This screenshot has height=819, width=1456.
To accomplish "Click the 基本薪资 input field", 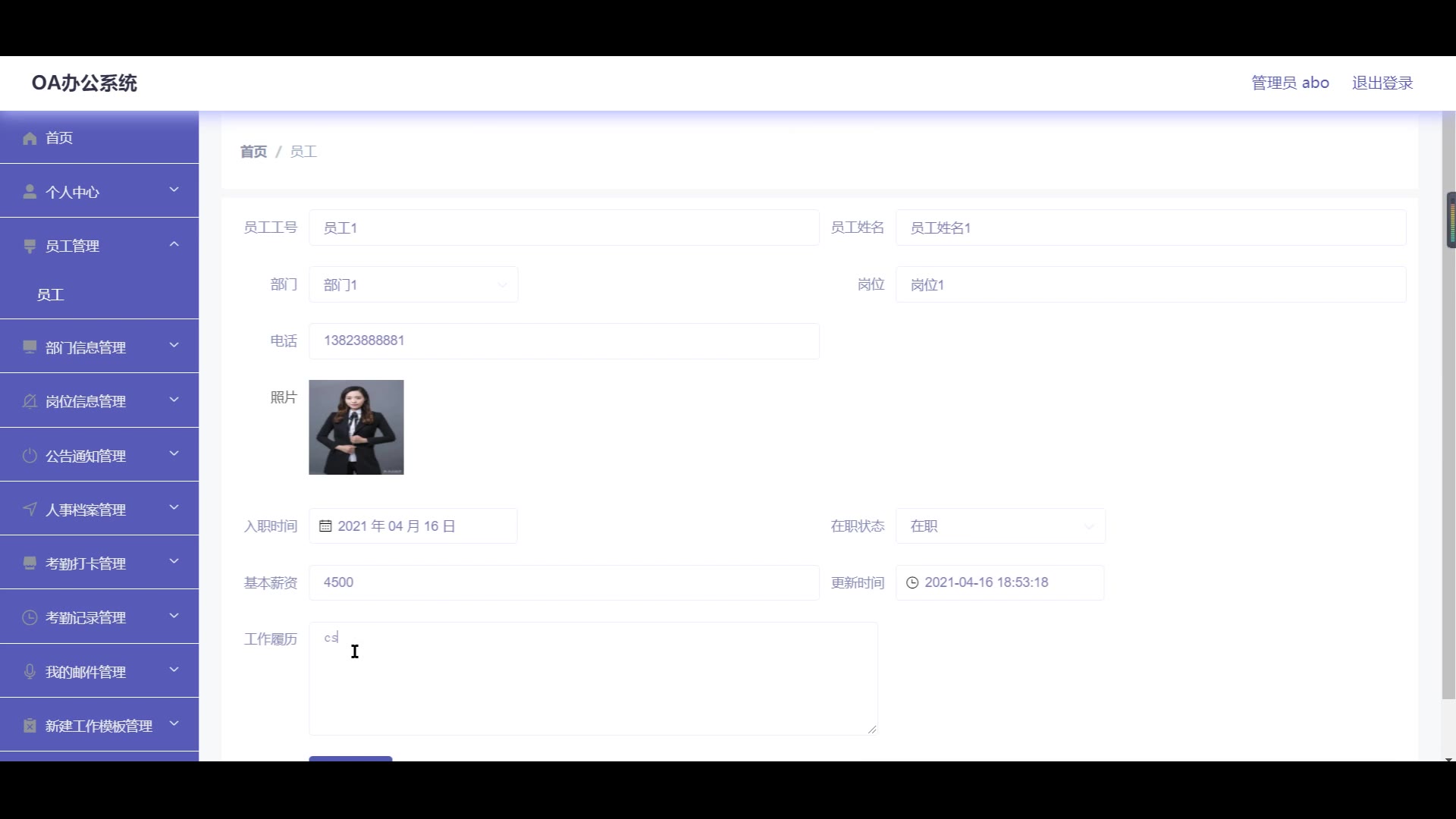I will 563,582.
